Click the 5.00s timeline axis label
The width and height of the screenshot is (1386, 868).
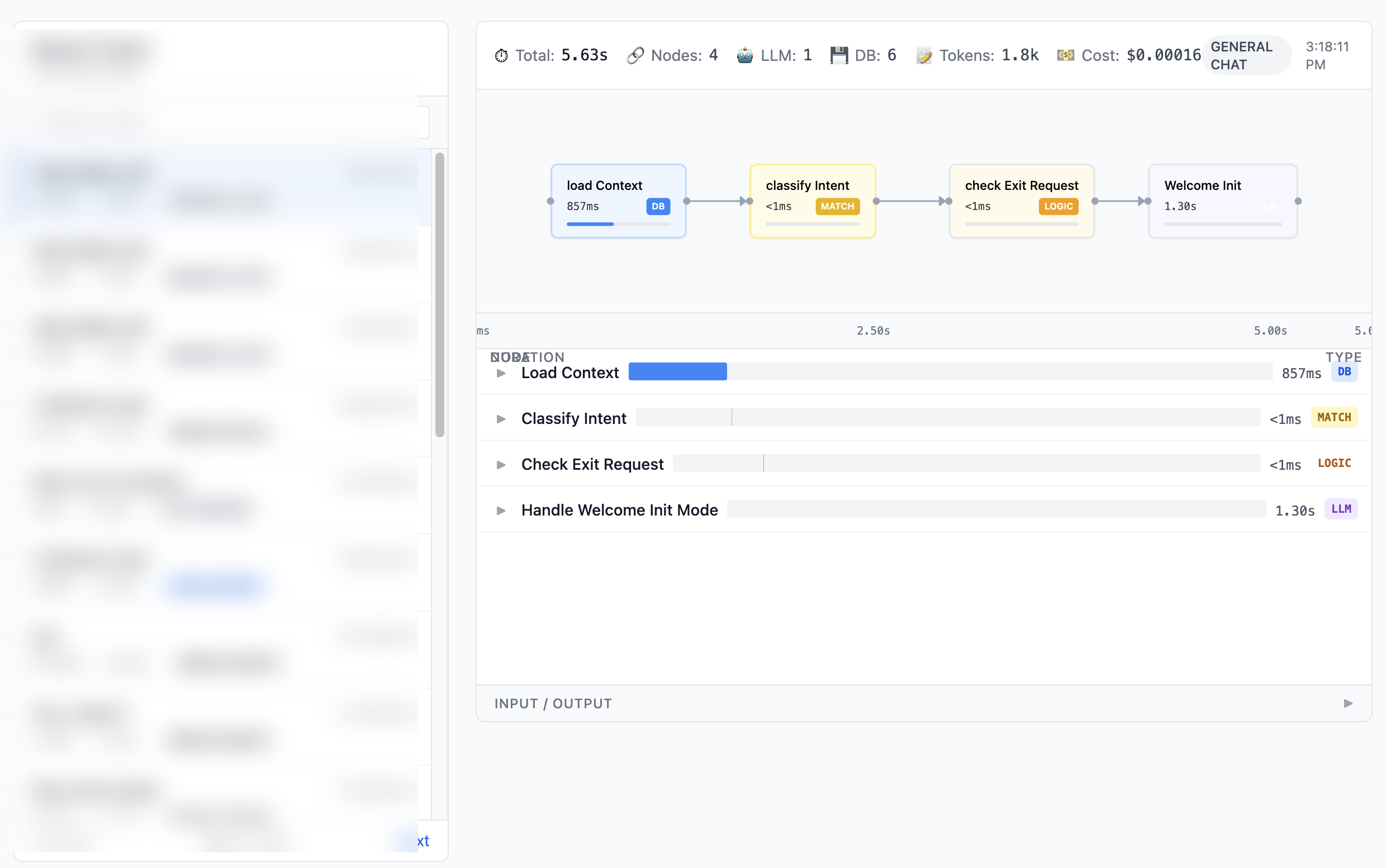(1270, 331)
